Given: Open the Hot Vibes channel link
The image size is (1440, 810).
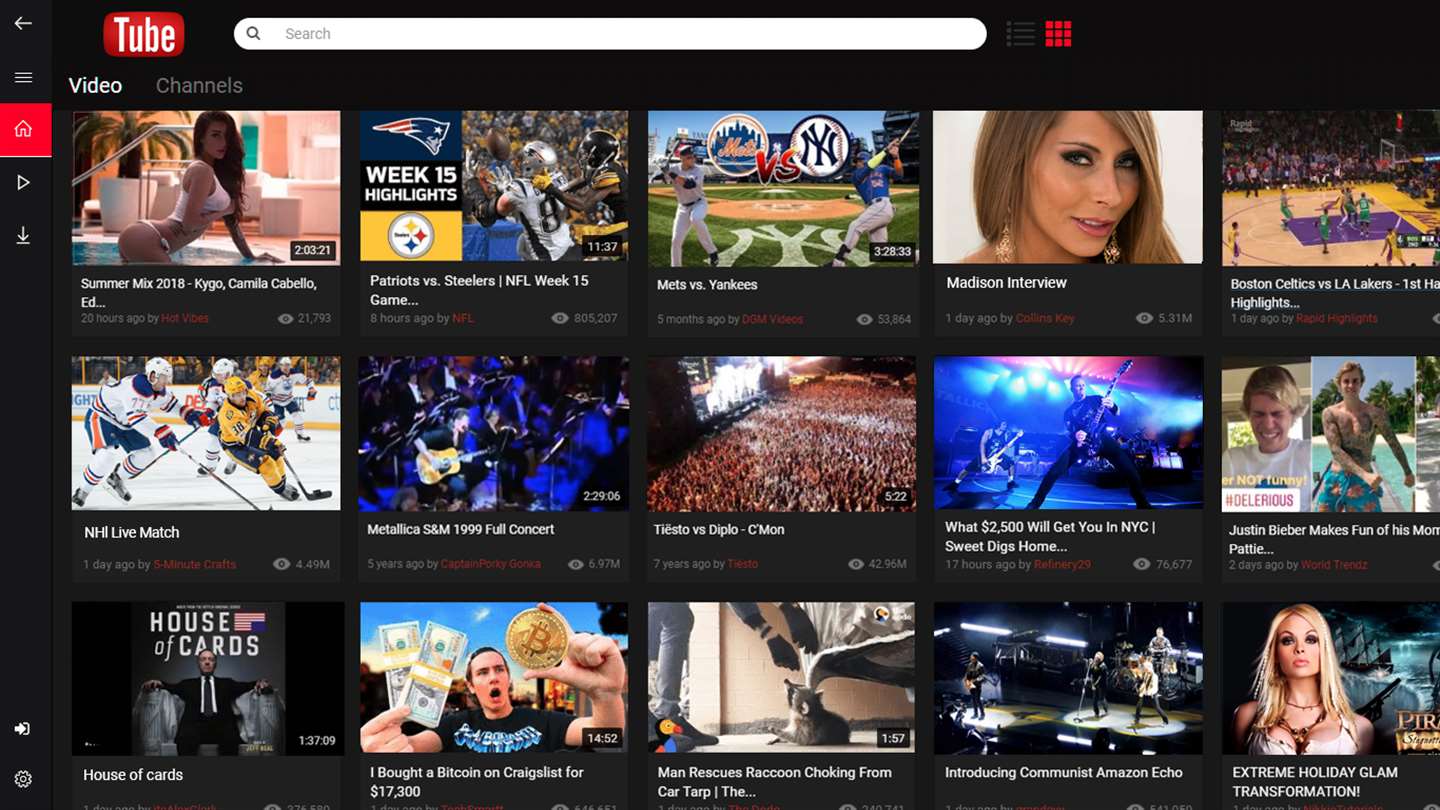Looking at the screenshot, I should tap(185, 318).
